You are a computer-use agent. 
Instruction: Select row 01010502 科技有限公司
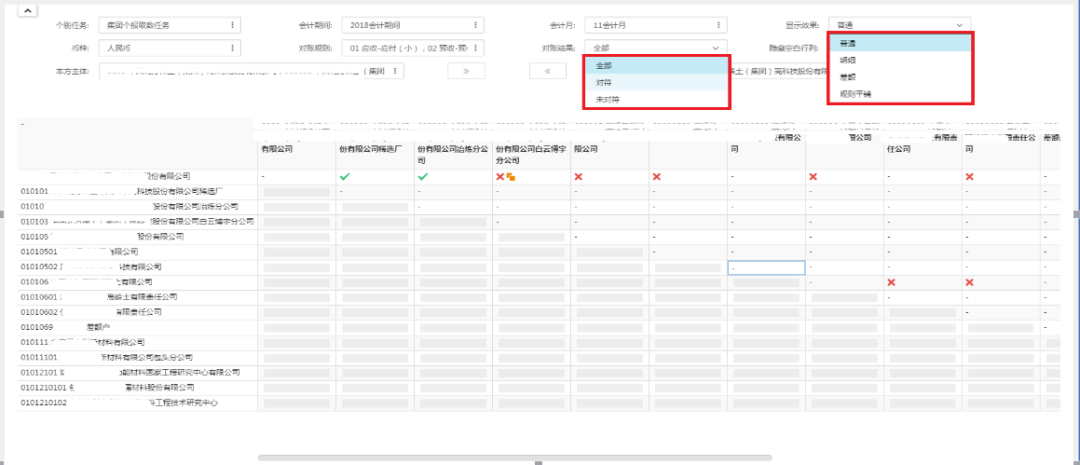point(138,267)
